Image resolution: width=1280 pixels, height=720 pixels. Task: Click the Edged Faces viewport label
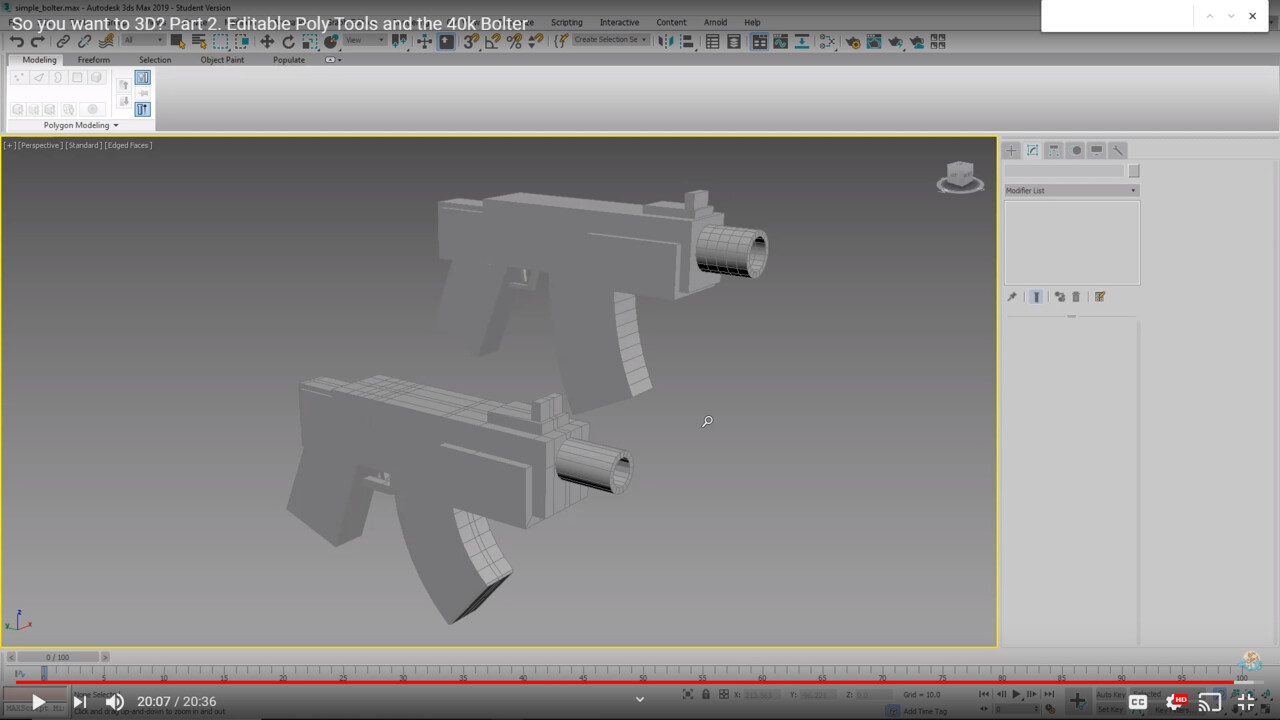pyautogui.click(x=128, y=145)
